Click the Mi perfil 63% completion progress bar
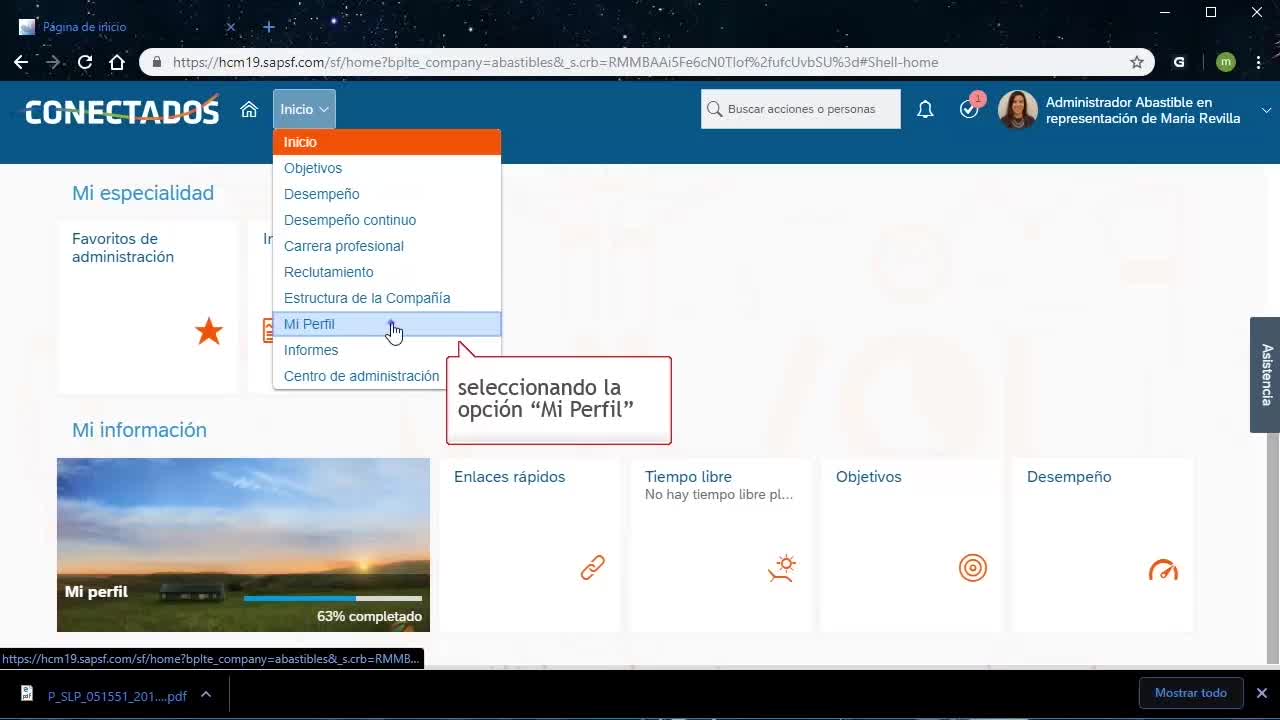This screenshot has width=1280, height=720. (332, 598)
